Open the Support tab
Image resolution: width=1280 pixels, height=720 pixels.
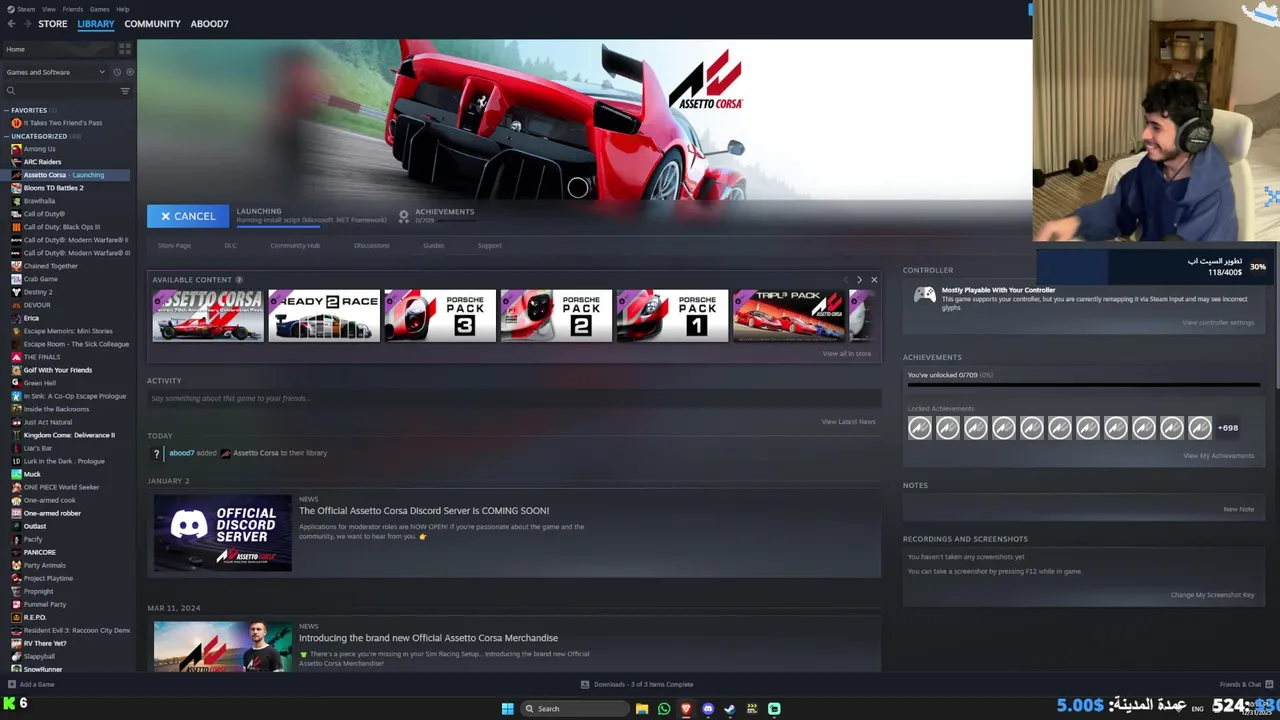pos(489,245)
